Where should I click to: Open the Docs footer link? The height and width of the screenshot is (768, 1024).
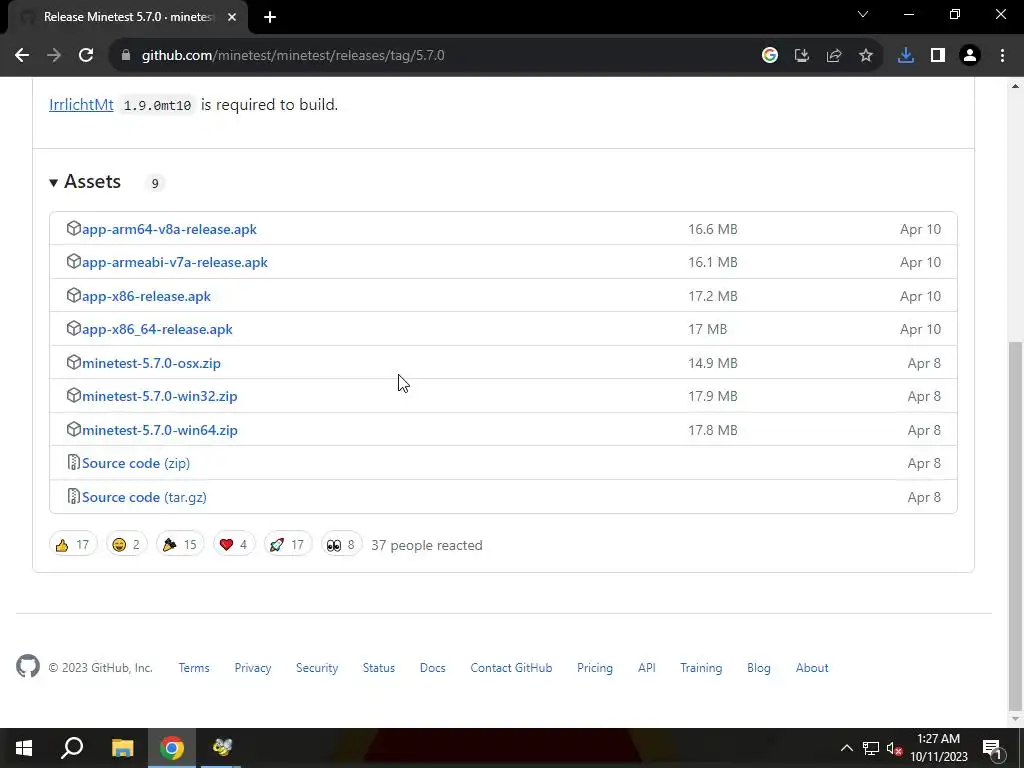pos(432,668)
